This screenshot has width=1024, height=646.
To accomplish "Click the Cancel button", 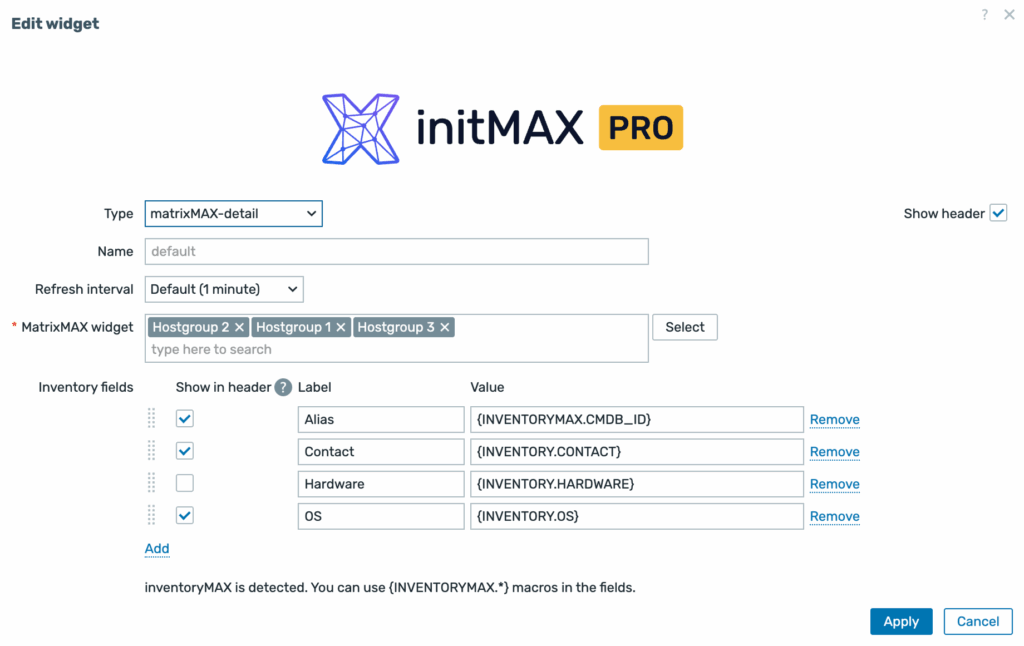I will (x=977, y=621).
